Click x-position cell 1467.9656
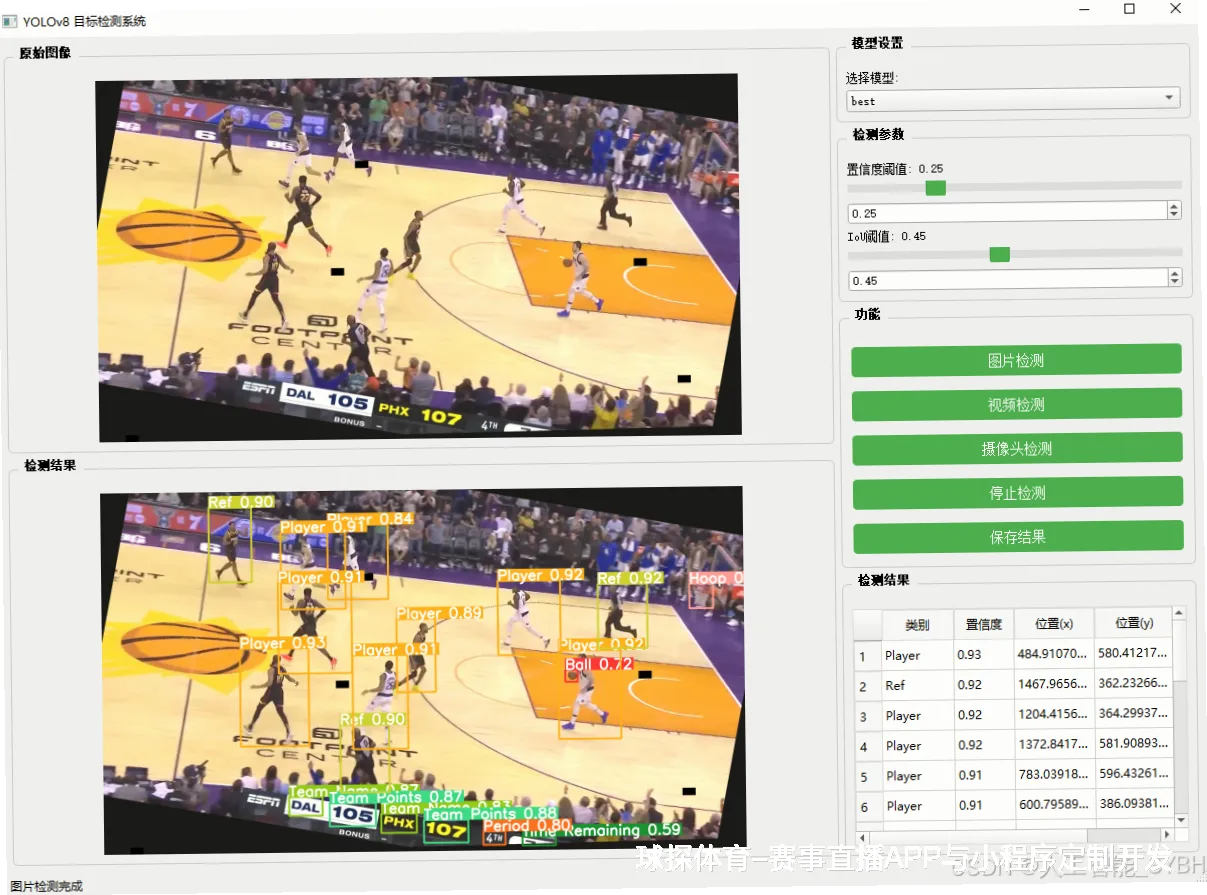 pyautogui.click(x=1054, y=686)
